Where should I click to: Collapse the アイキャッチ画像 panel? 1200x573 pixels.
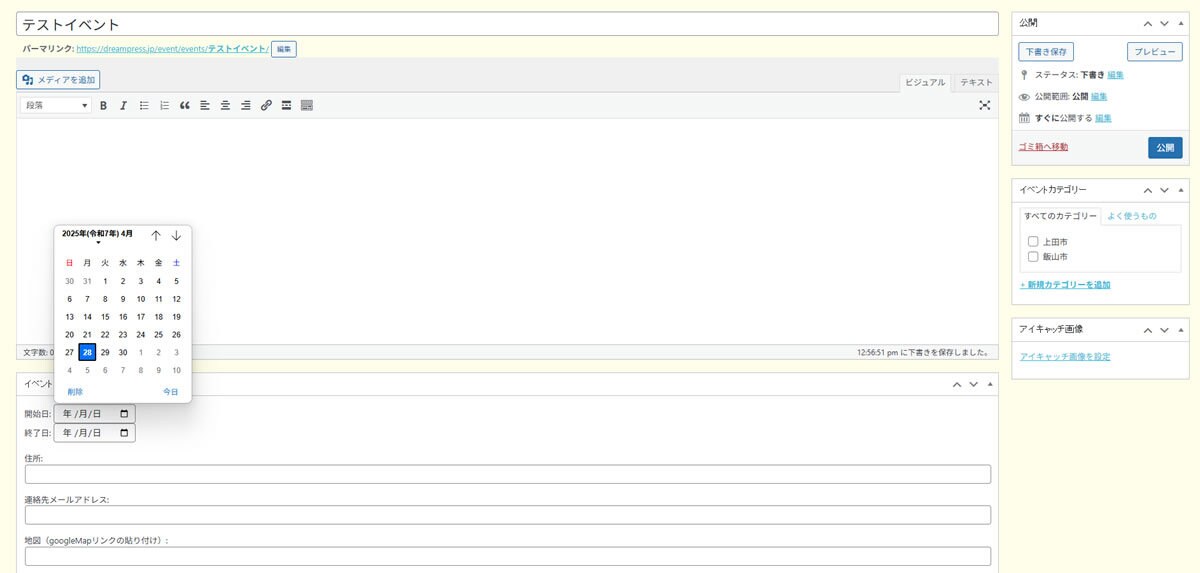pos(1181,329)
